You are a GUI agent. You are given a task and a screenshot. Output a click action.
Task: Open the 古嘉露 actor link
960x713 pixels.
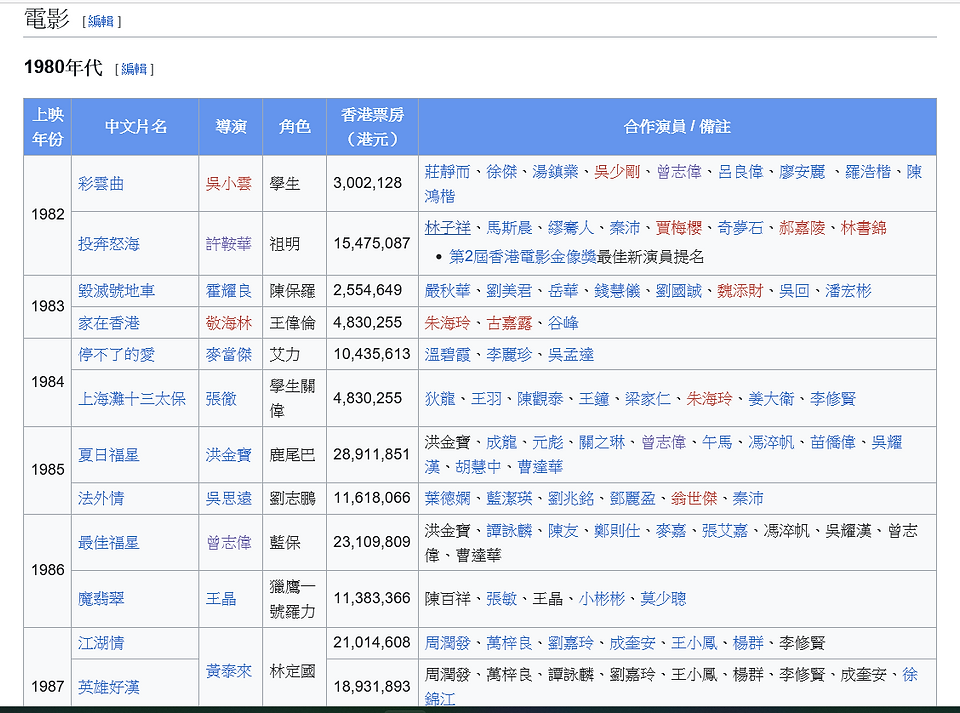(509, 323)
